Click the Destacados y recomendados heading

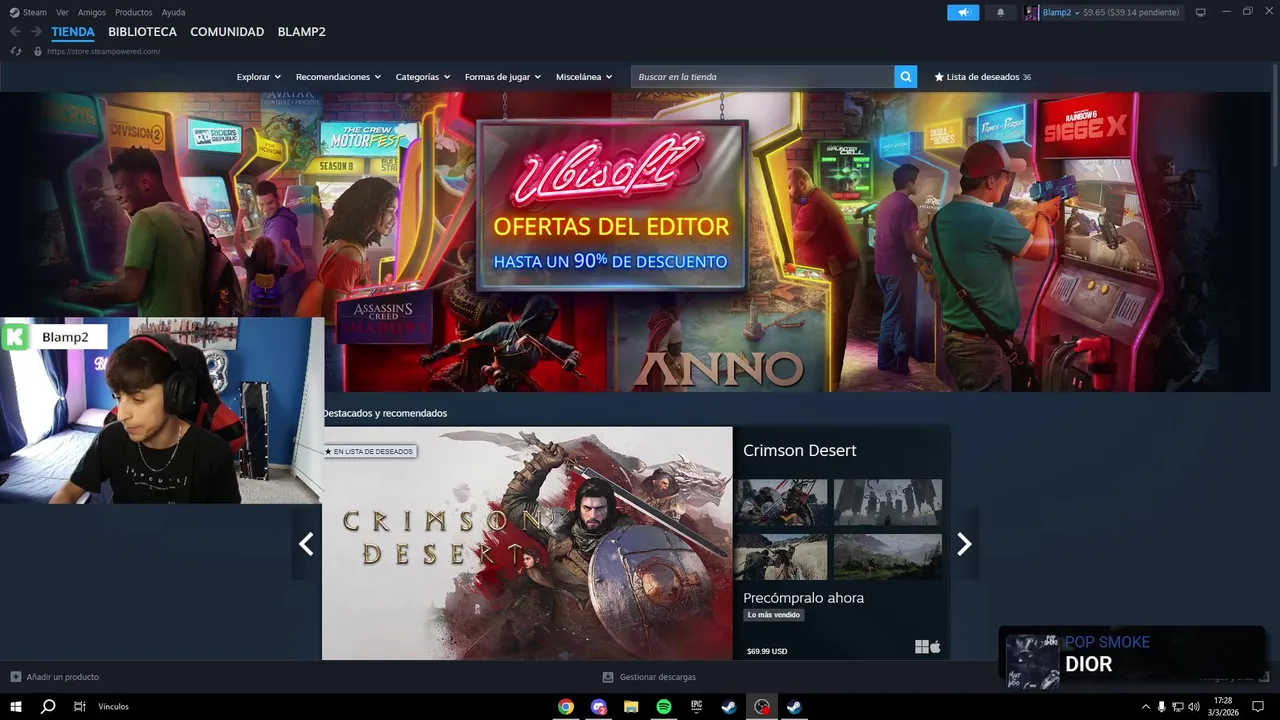tap(385, 413)
